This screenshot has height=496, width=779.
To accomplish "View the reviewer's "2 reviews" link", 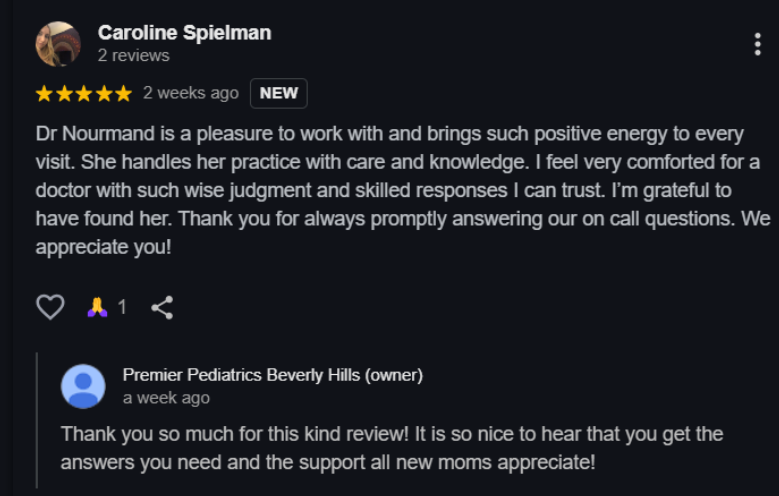I will [x=134, y=55].
